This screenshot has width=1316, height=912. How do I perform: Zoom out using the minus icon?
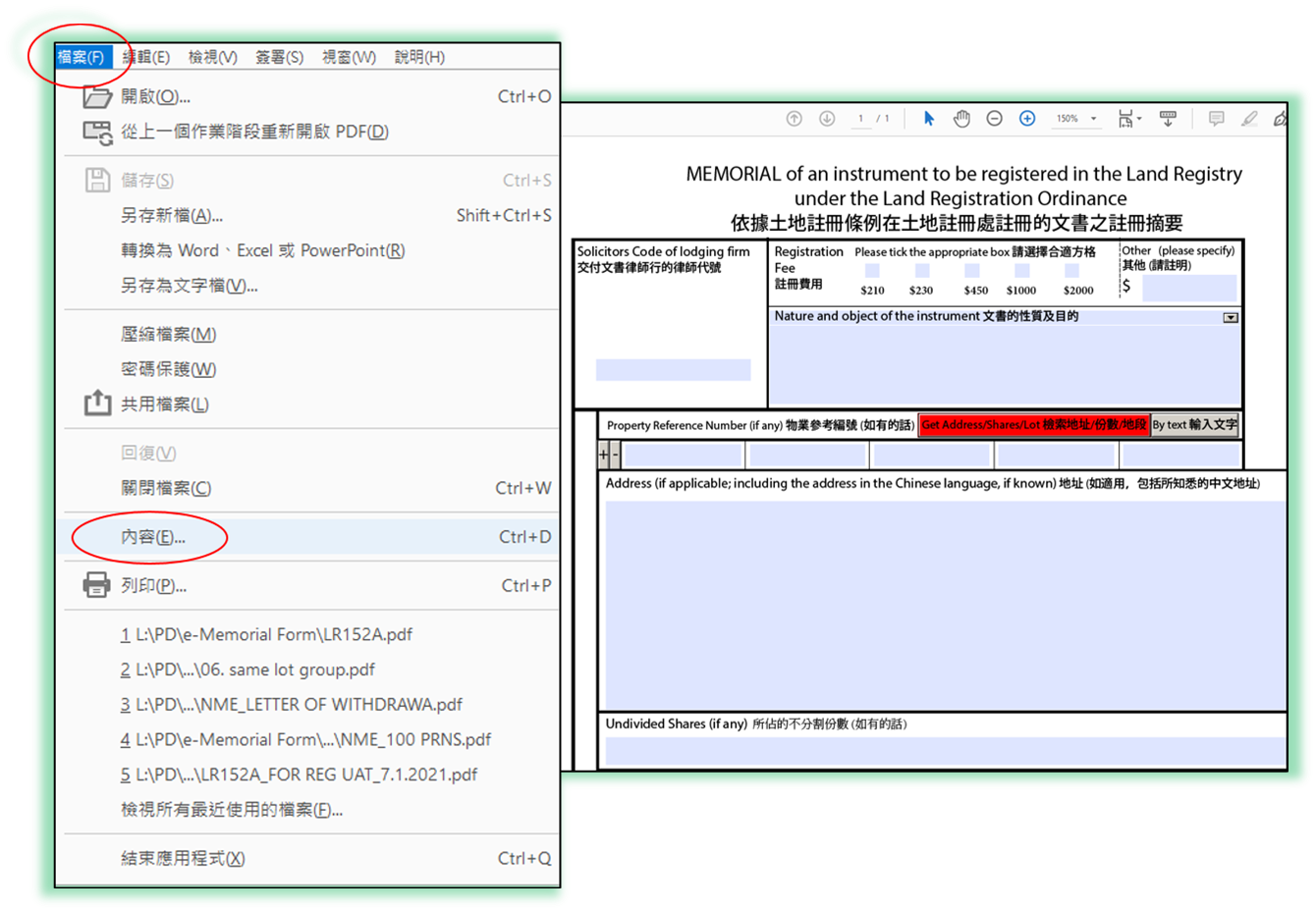point(994,118)
